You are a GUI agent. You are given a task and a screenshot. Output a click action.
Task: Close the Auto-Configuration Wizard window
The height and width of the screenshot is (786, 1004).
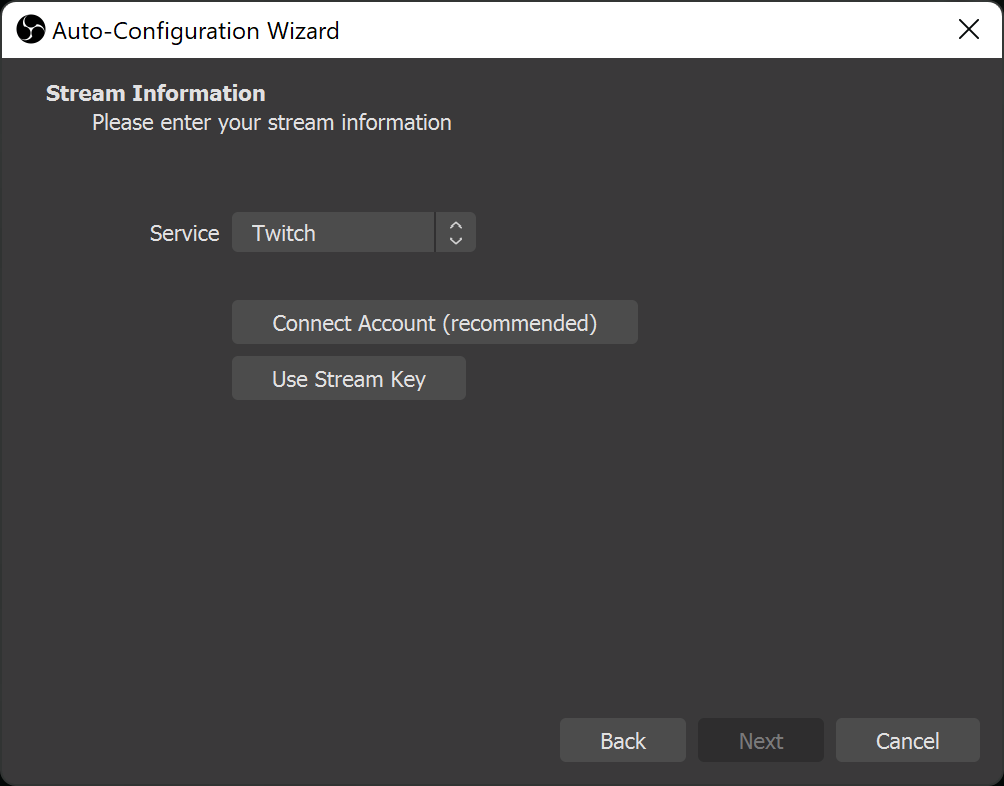click(x=968, y=30)
